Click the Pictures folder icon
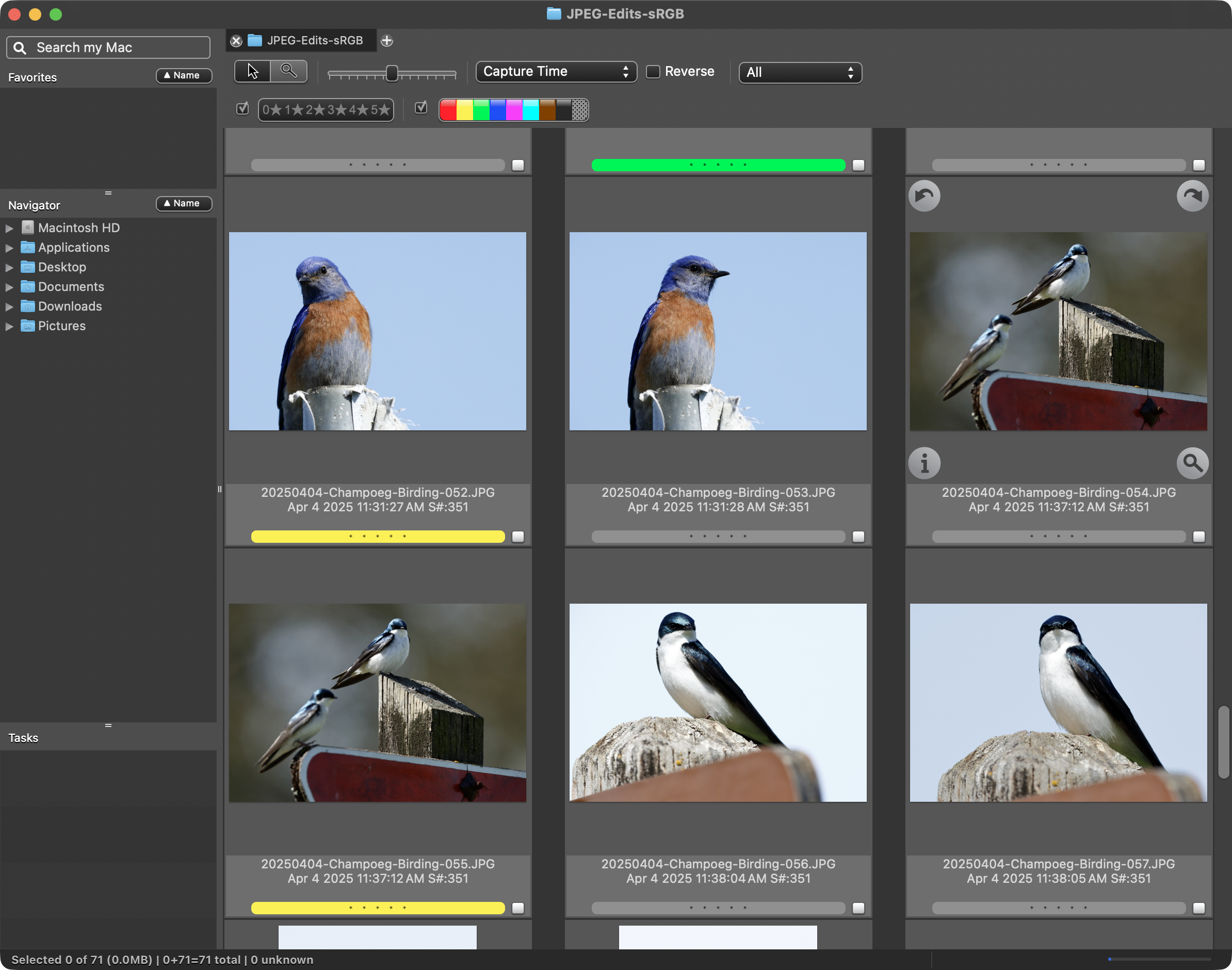The height and width of the screenshot is (970, 1232). point(27,326)
